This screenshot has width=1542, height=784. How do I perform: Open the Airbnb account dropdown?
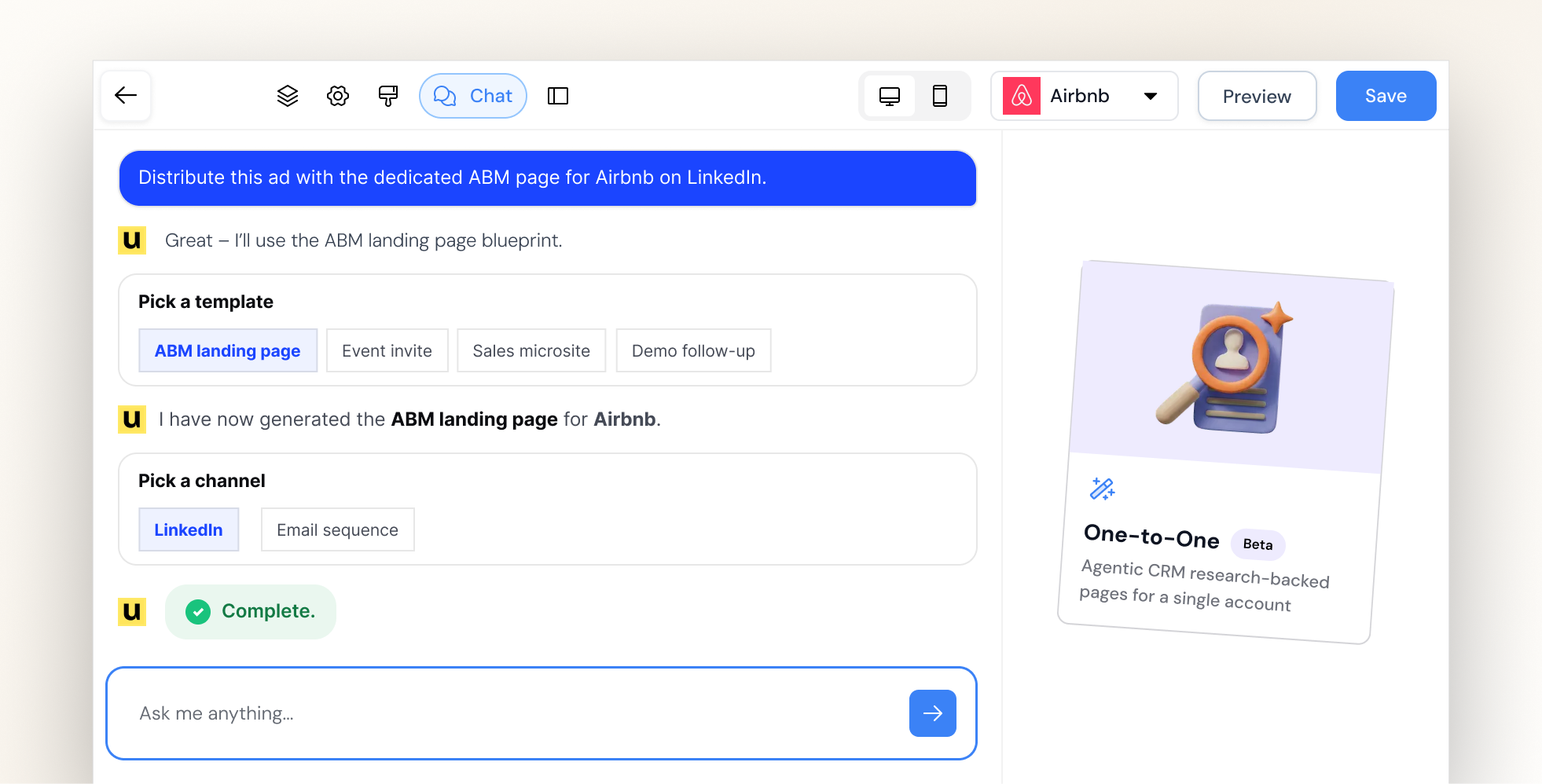click(x=1085, y=96)
